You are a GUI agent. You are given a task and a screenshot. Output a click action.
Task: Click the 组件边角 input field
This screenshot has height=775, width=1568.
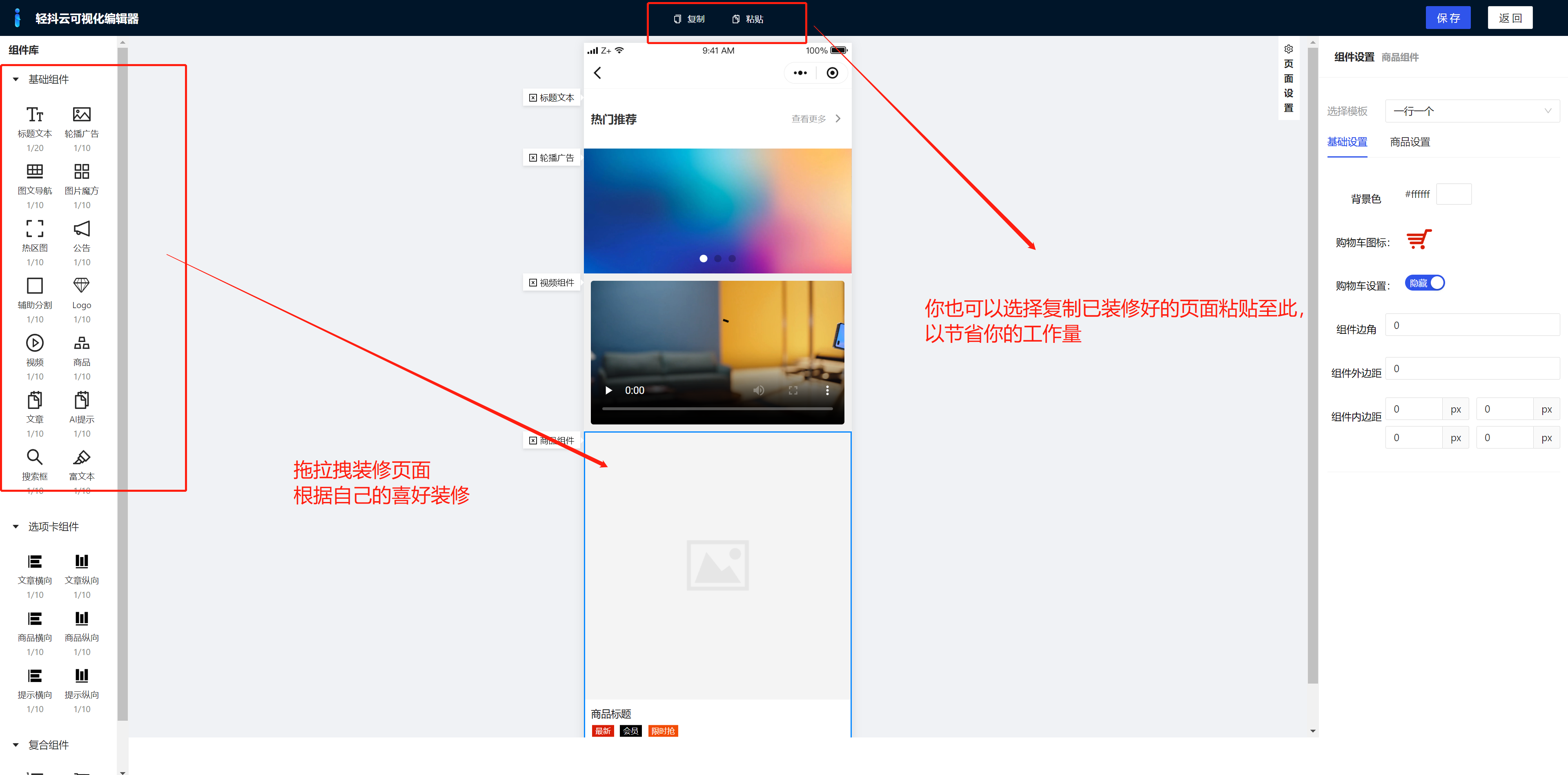1472,325
